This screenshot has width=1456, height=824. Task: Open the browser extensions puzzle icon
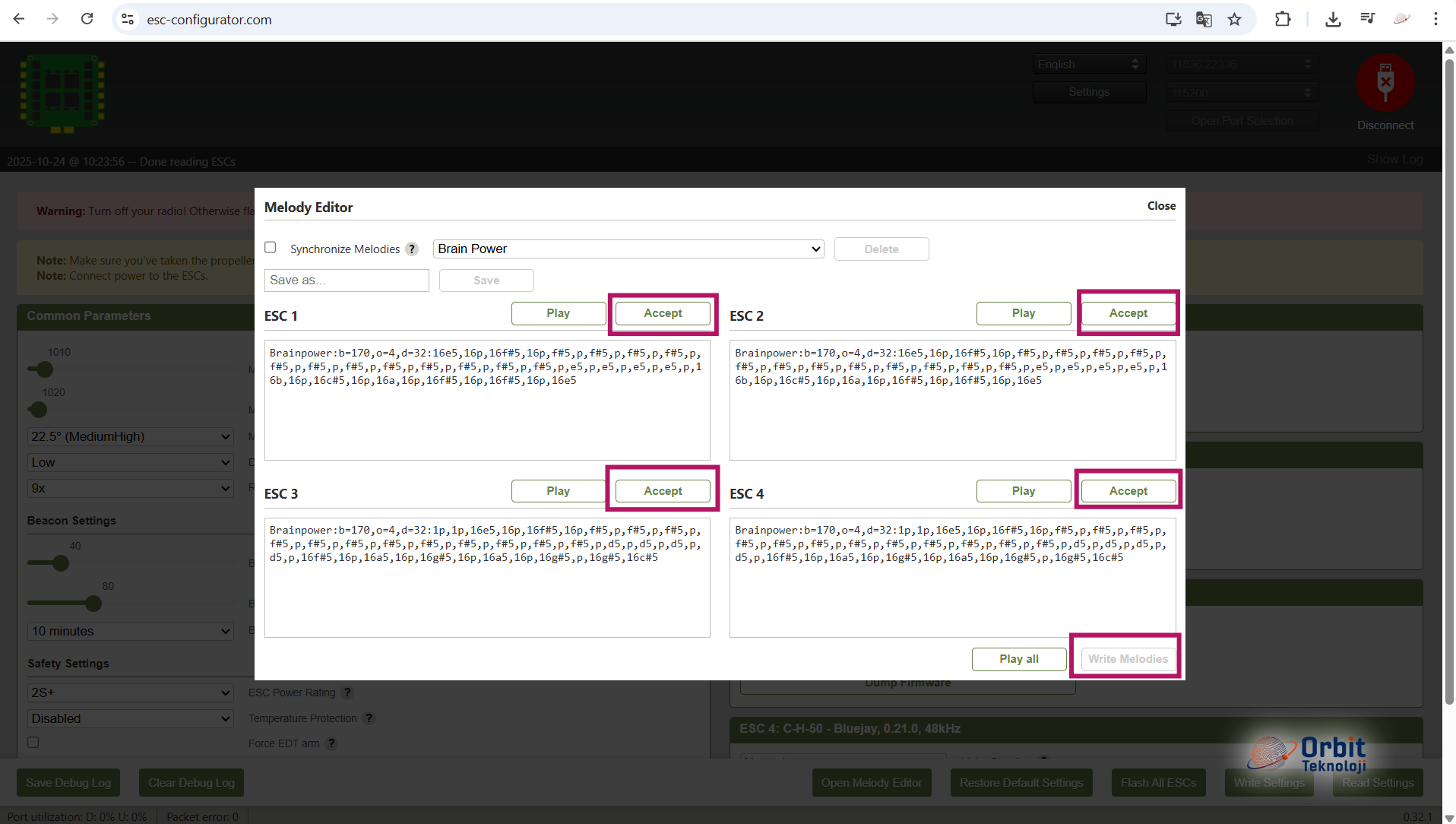[x=1283, y=19]
